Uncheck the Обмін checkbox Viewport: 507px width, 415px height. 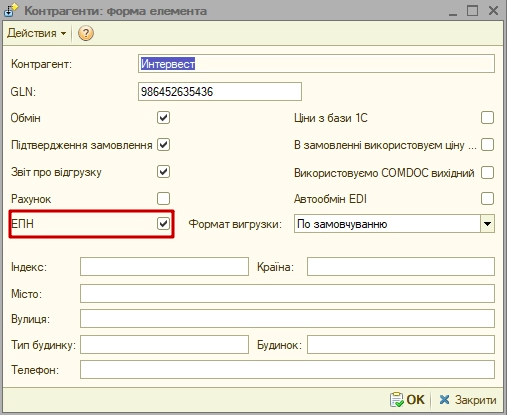coord(163,118)
